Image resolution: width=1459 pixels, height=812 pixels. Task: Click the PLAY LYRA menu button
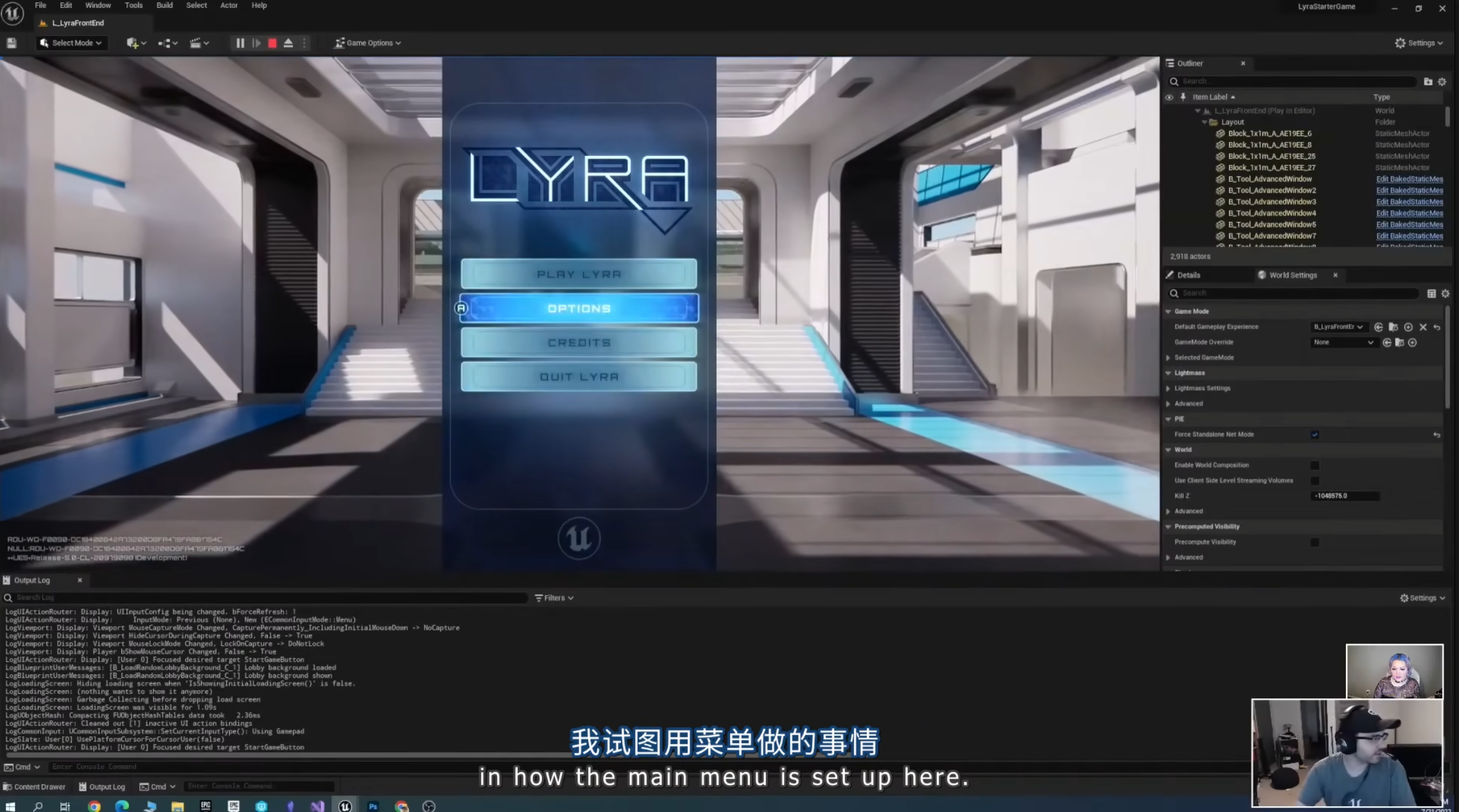[x=579, y=274]
